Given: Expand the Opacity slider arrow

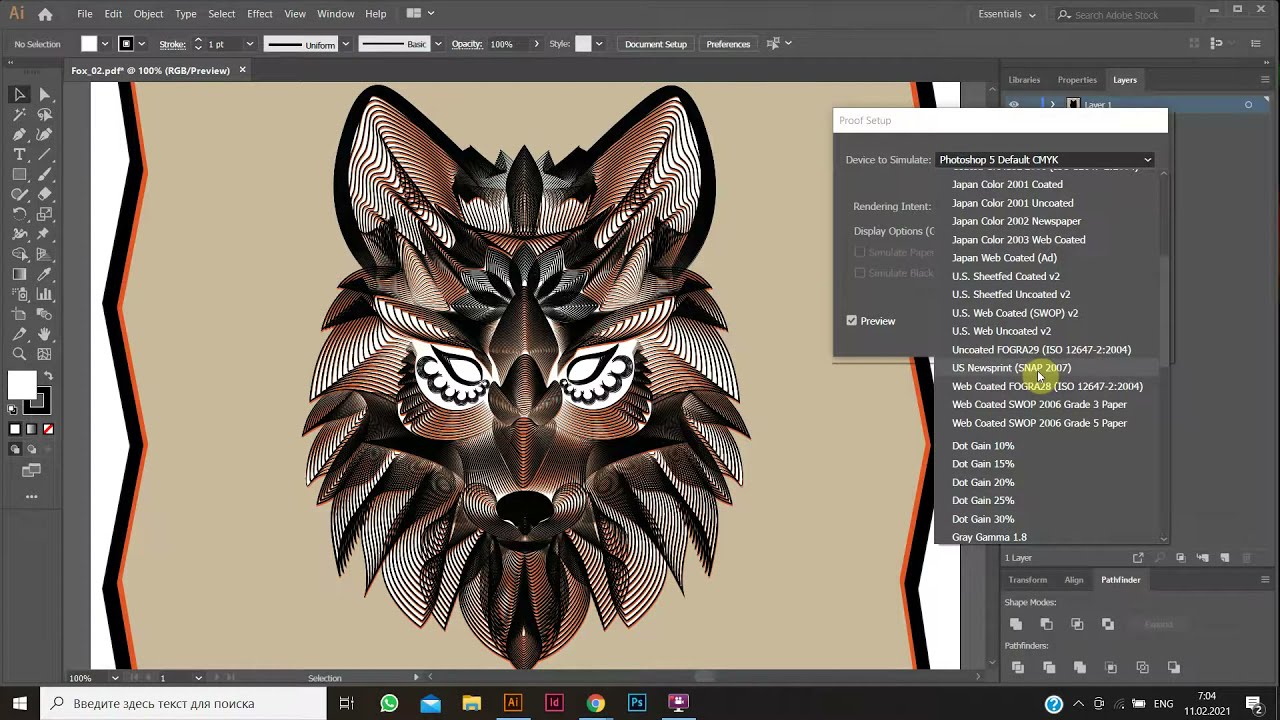Looking at the screenshot, I should pos(536,44).
